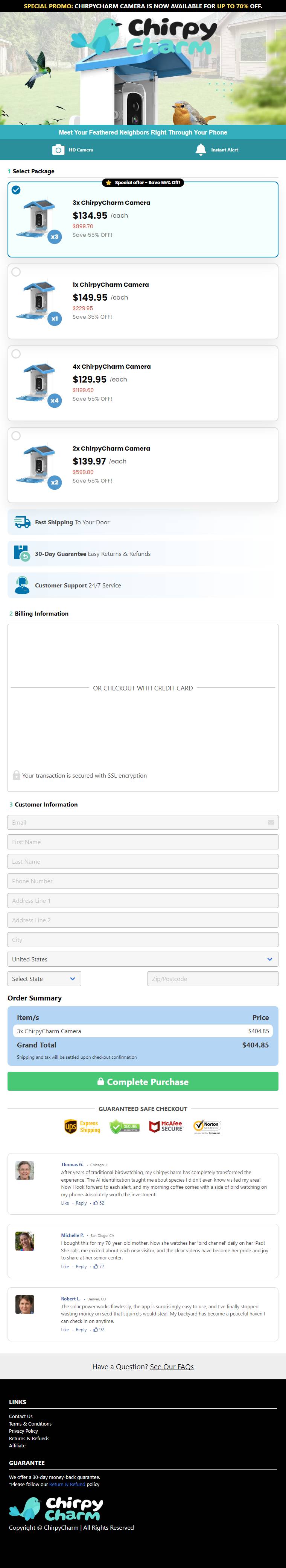Open the Contact Us footer link

point(21,1417)
